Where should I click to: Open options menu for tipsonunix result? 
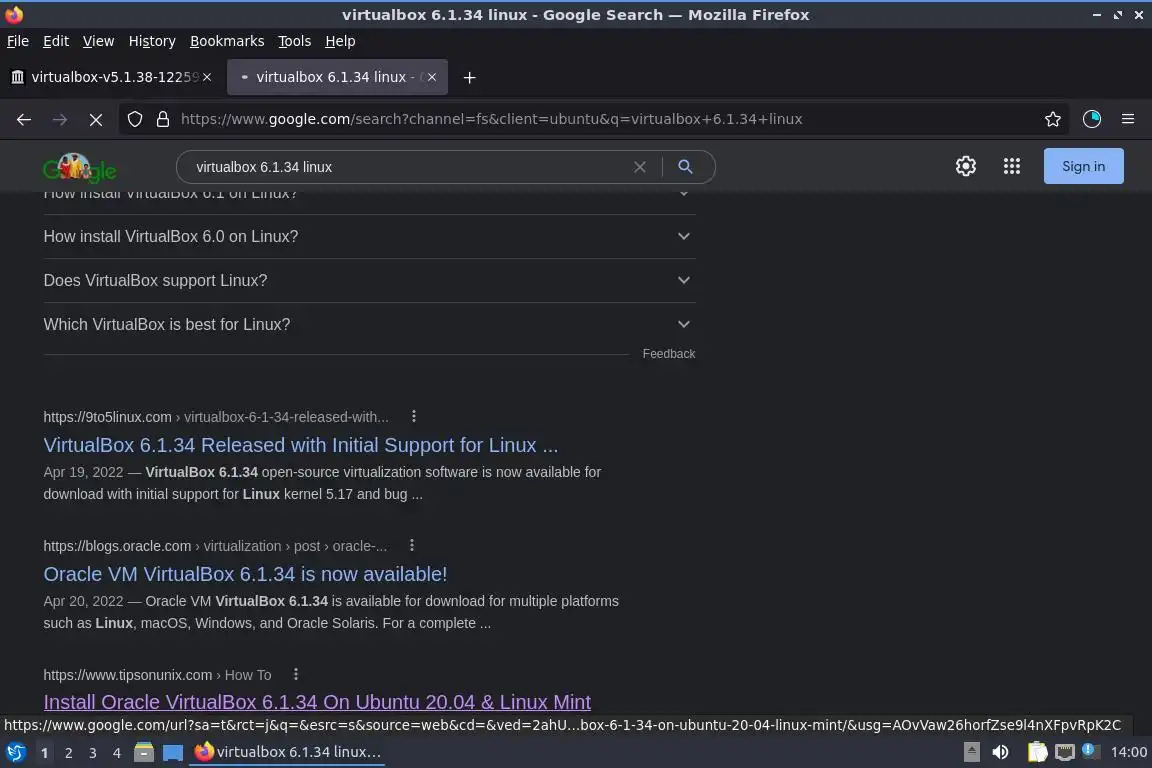tap(296, 674)
